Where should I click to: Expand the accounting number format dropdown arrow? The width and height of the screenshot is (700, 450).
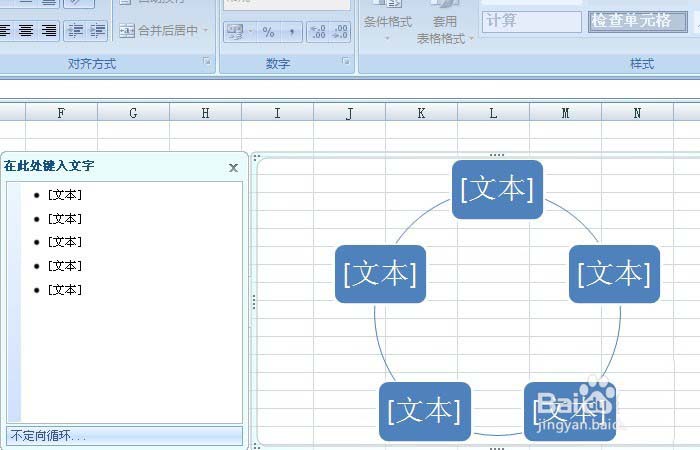(250, 31)
